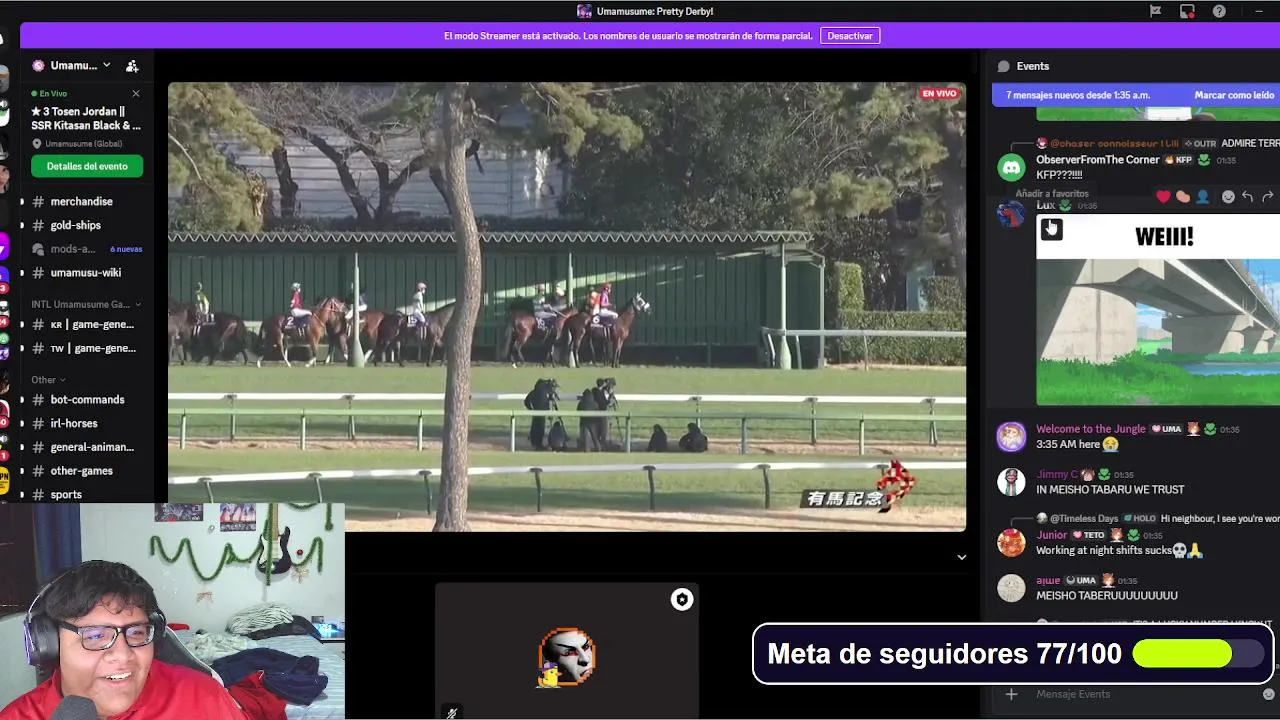The width and height of the screenshot is (1280, 720).
Task: Click Marcar como leído
Action: click(1234, 95)
